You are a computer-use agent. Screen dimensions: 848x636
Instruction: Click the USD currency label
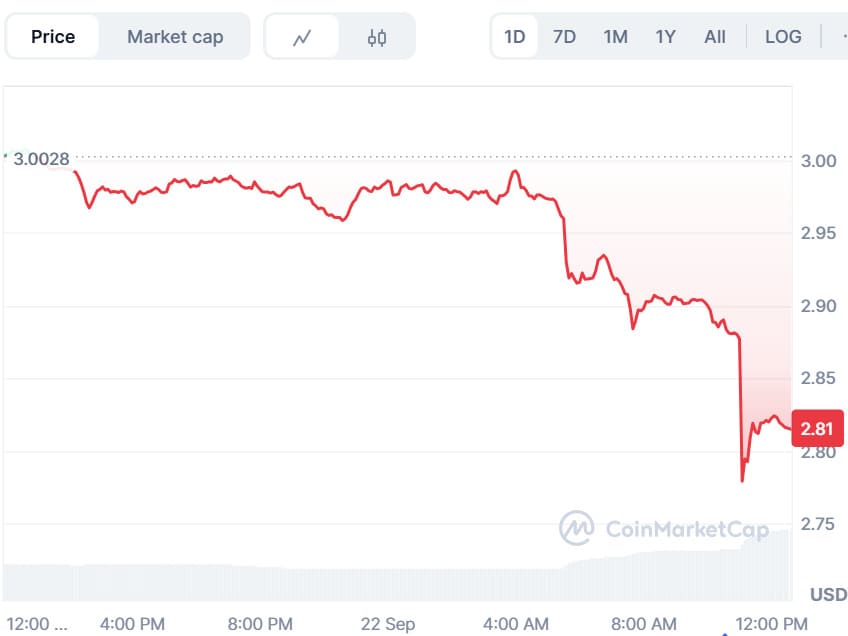829,594
